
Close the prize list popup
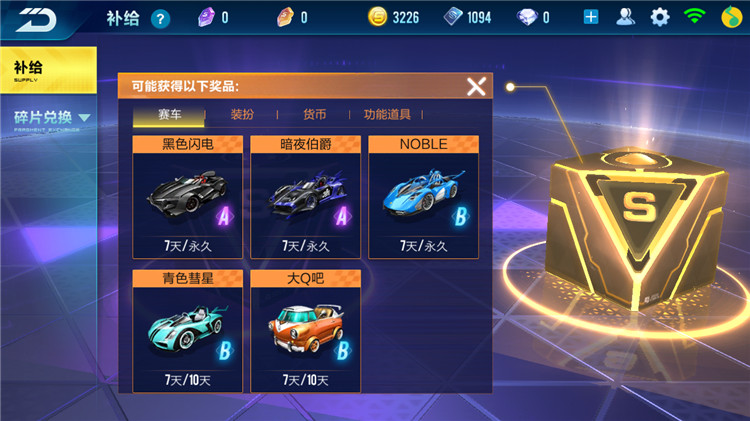tap(476, 87)
